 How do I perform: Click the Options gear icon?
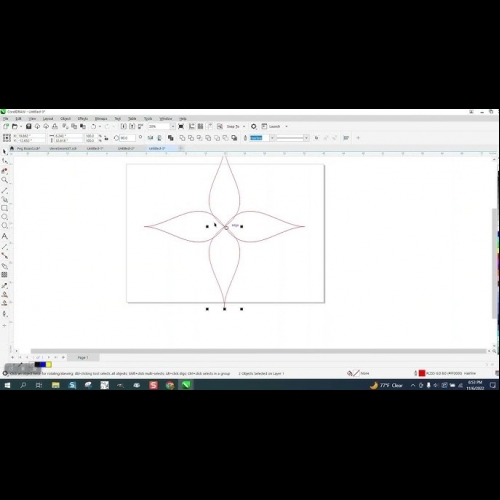click(x=254, y=126)
